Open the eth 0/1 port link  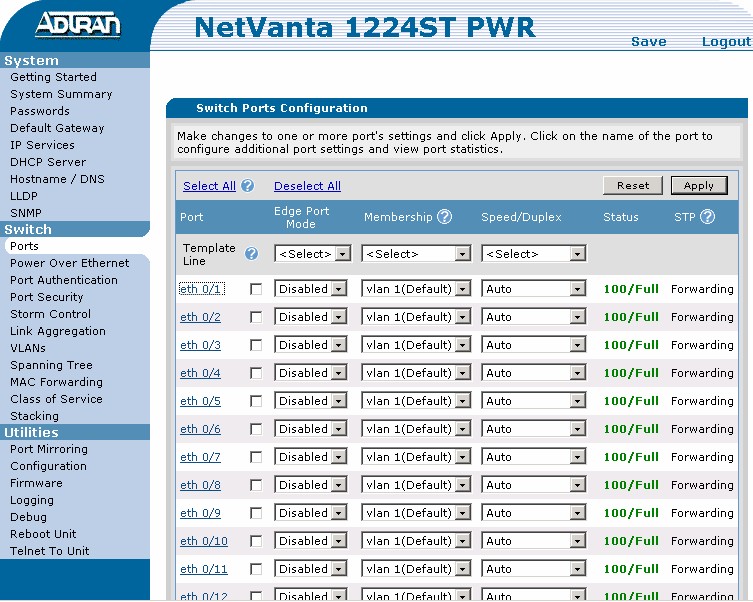(x=202, y=289)
